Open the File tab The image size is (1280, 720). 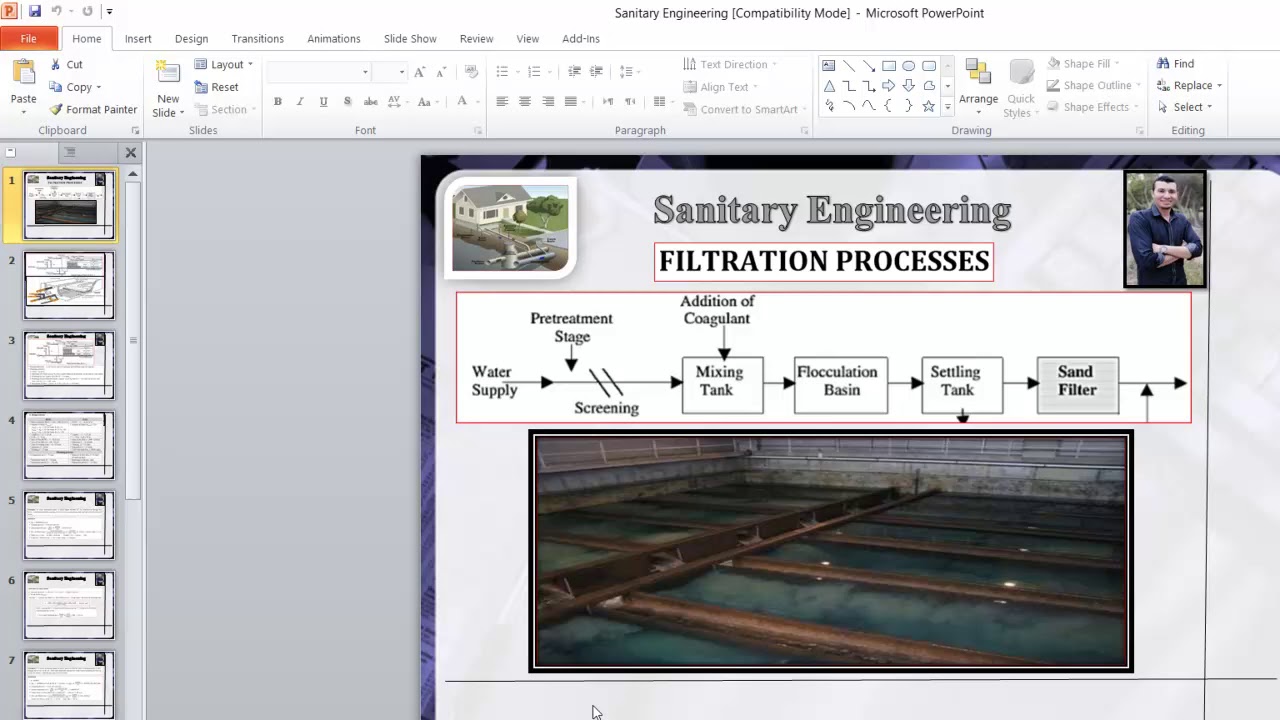click(29, 38)
